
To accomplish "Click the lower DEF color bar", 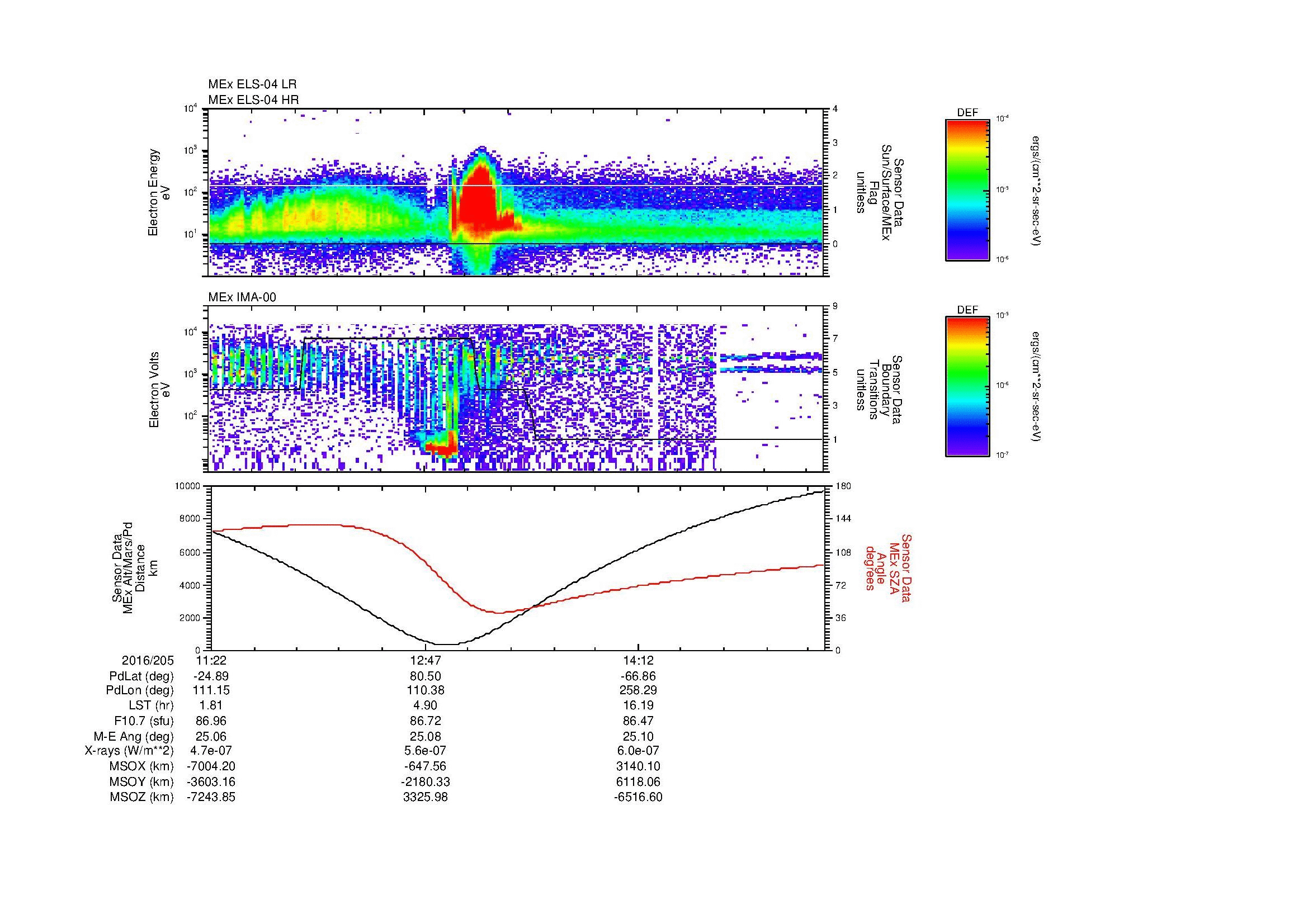I will (967, 387).
